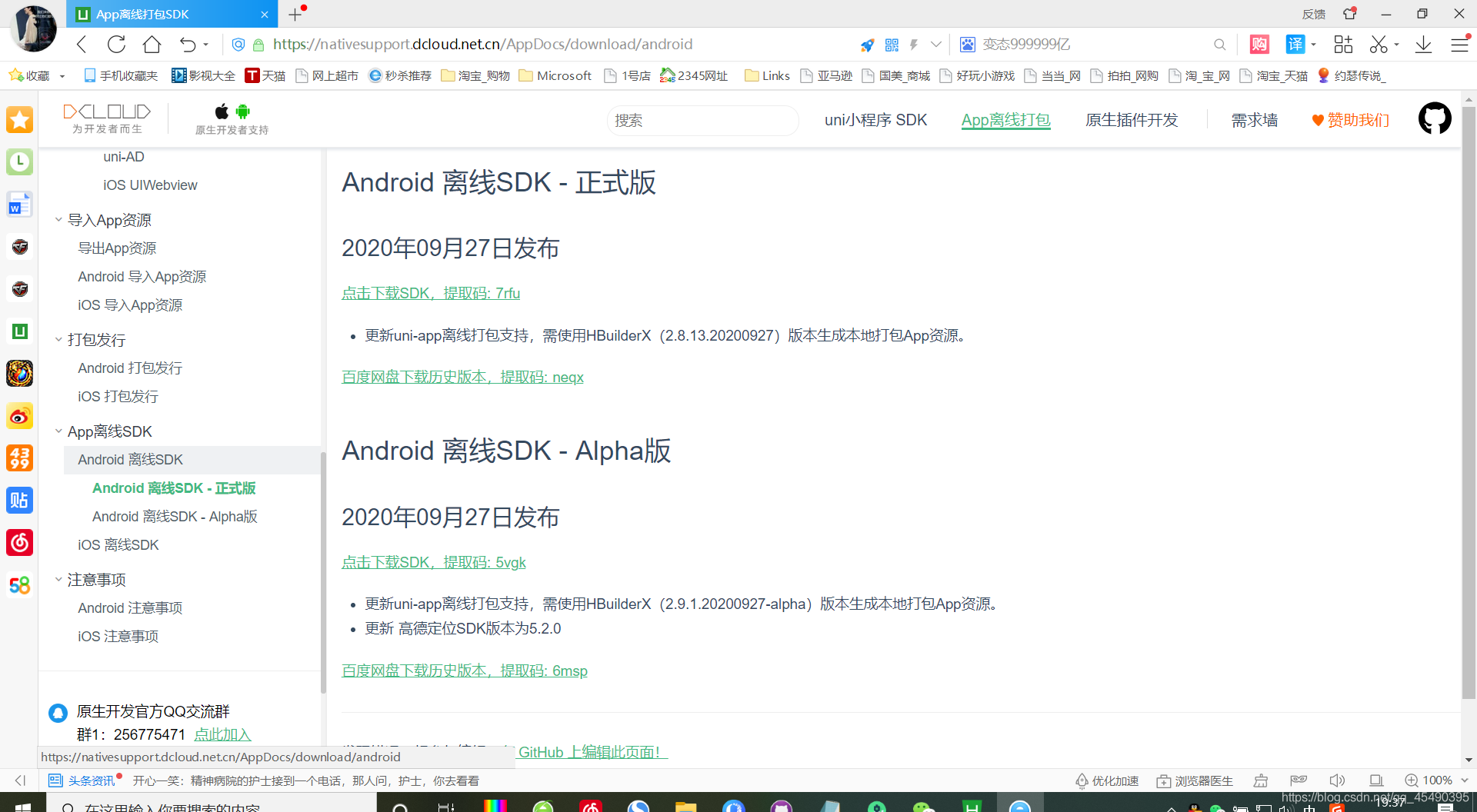This screenshot has height=812, width=1477.
Task: Open a new tab with the plus button
Action: 295,14
